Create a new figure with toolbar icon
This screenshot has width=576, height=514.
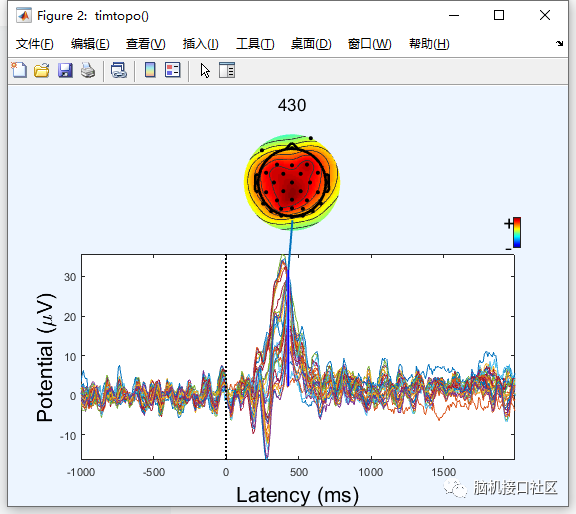click(19, 70)
